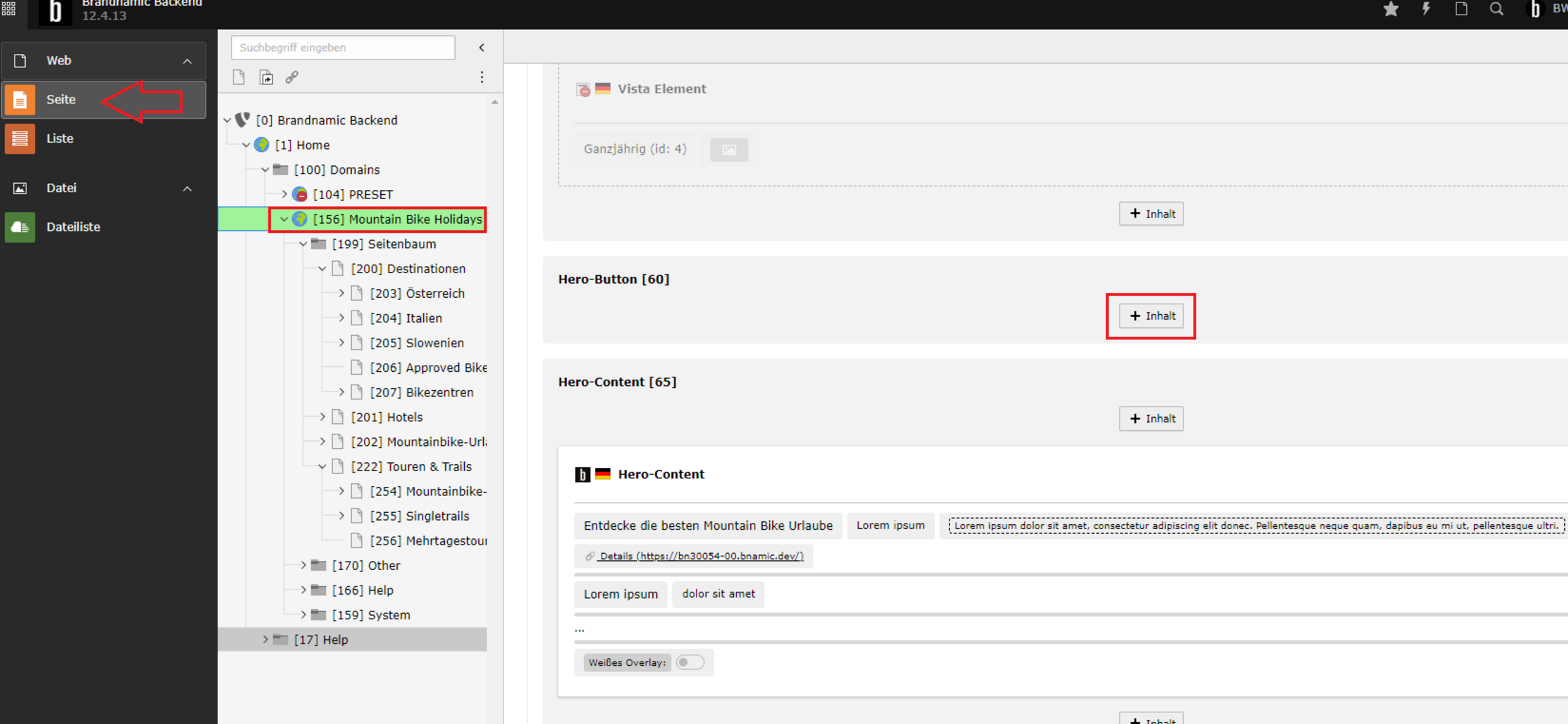1568x724 pixels.
Task: Select the Seite module
Action: (61, 99)
